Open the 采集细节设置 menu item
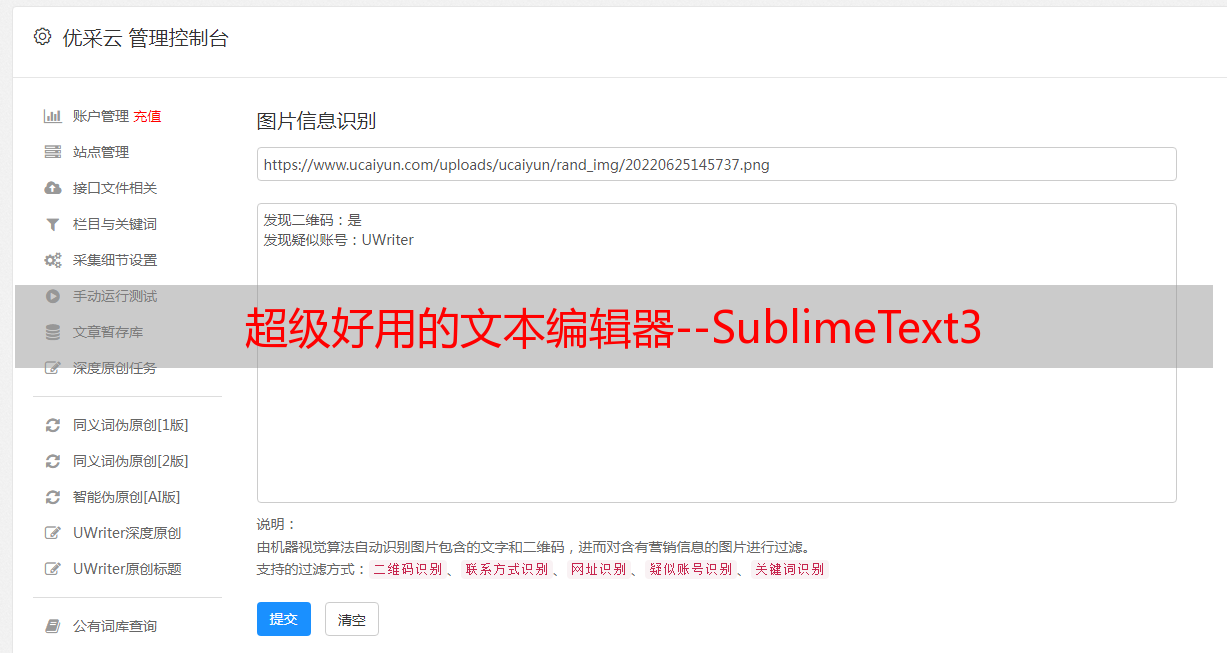 115,260
